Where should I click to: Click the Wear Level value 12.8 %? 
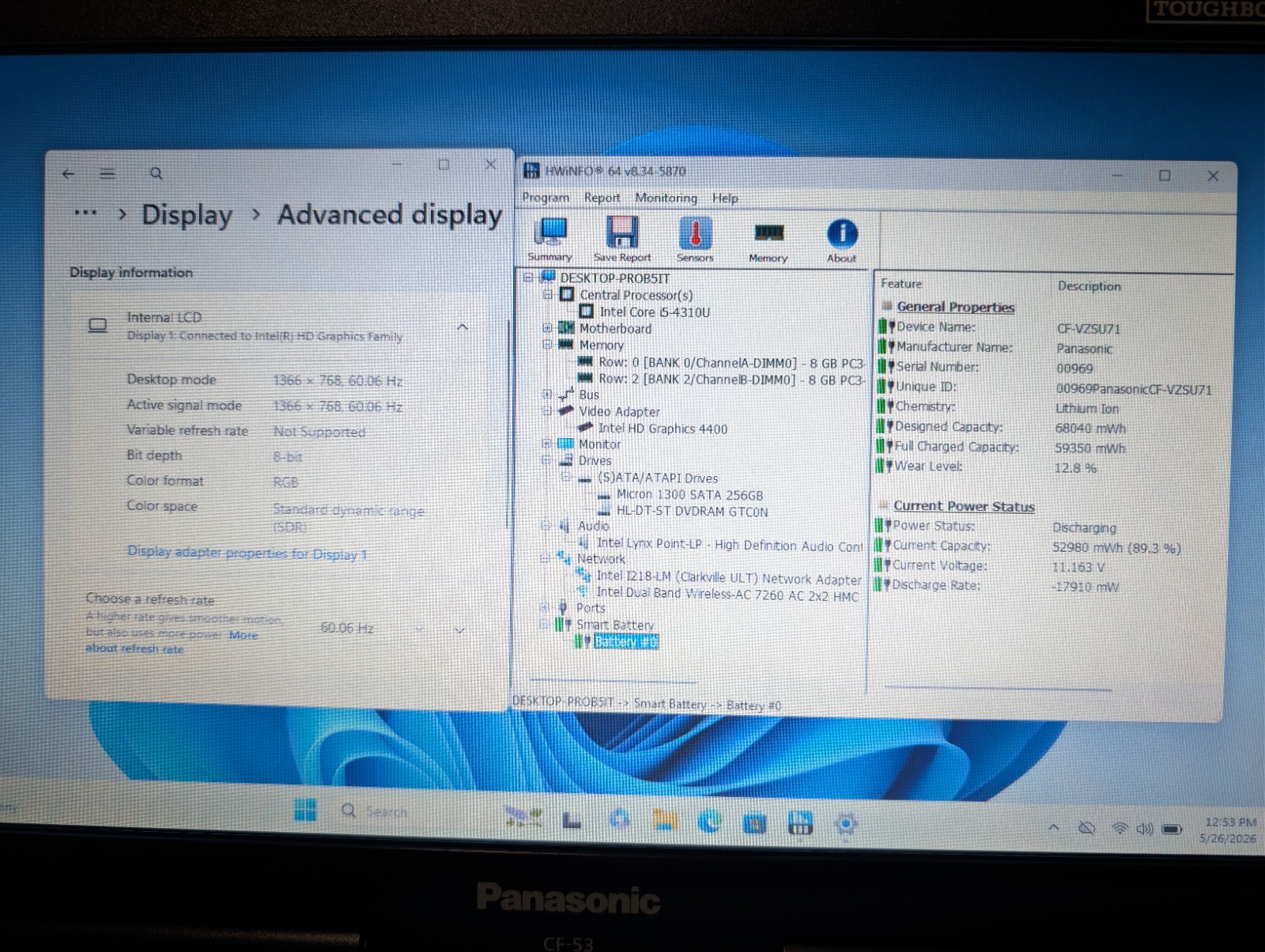pyautogui.click(x=1075, y=468)
